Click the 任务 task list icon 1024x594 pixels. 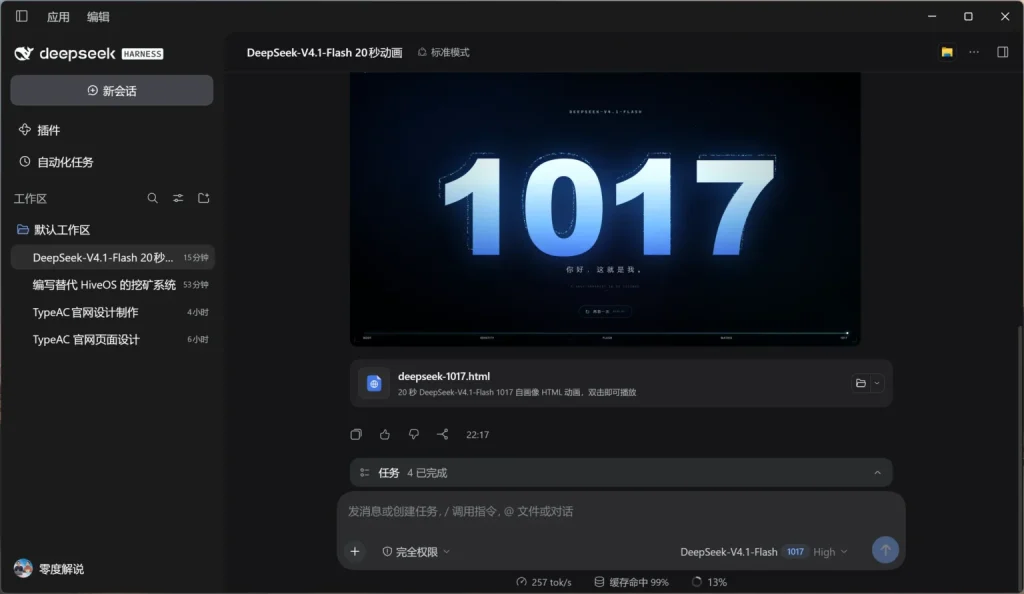pyautogui.click(x=364, y=473)
